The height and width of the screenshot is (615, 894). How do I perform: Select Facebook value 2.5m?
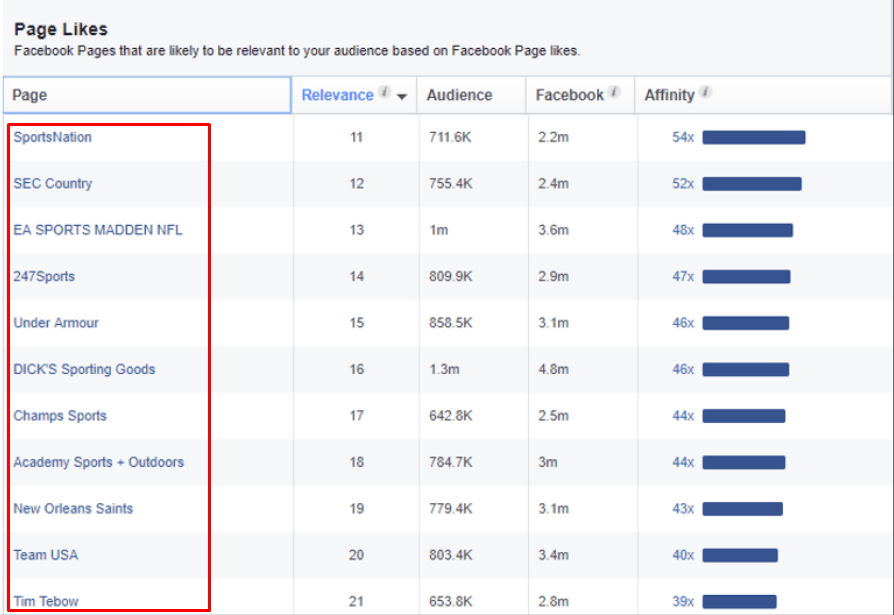click(554, 416)
